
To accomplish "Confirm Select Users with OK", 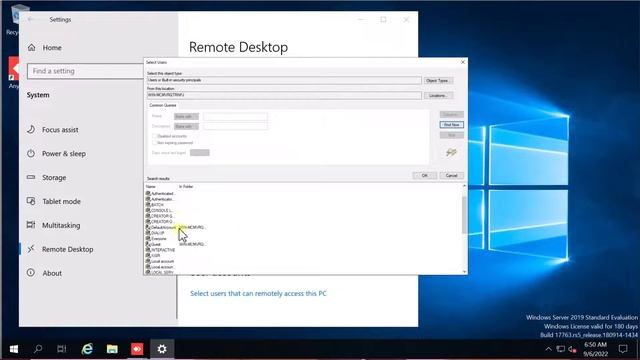I will (x=424, y=176).
